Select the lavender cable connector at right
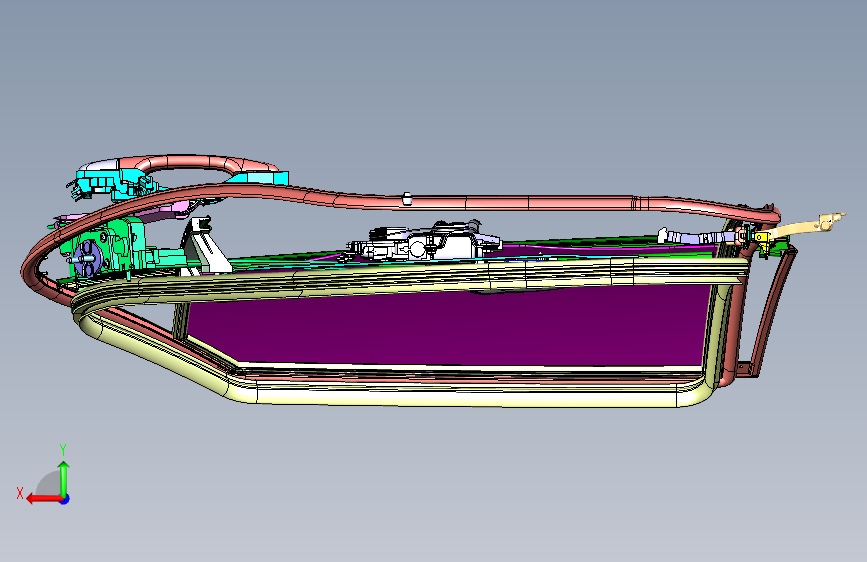Image resolution: width=867 pixels, height=562 pixels. [x=699, y=237]
